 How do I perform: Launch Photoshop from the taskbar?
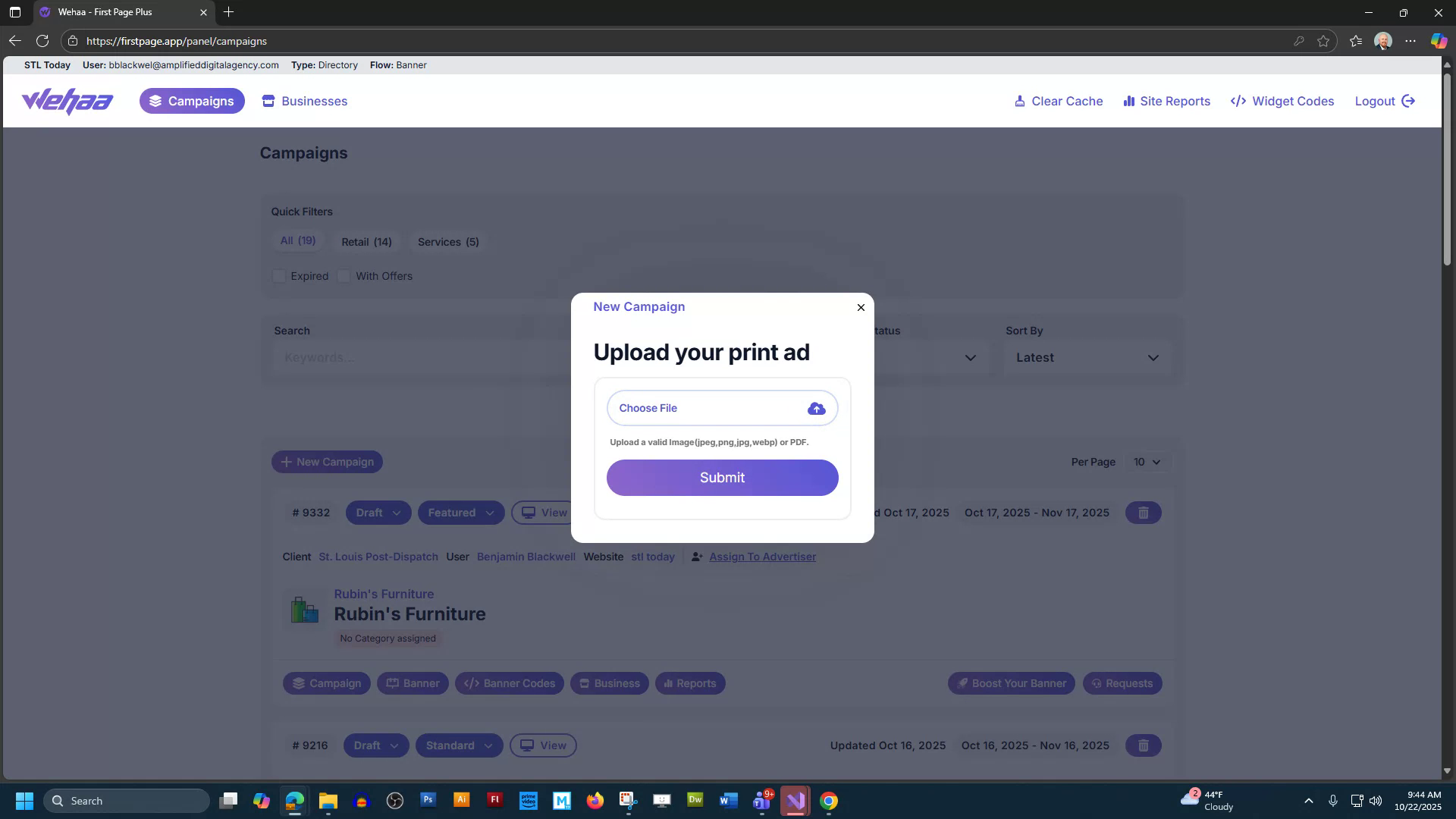point(428,801)
